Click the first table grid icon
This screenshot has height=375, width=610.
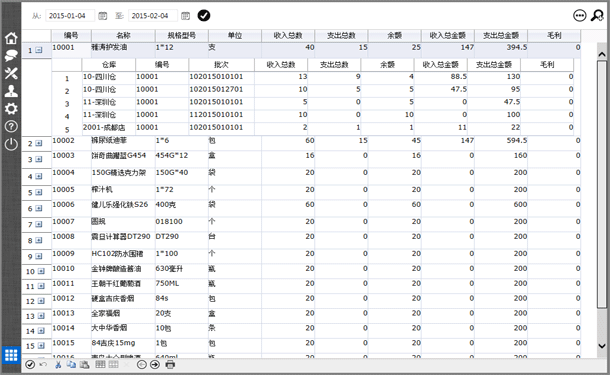coord(100,364)
